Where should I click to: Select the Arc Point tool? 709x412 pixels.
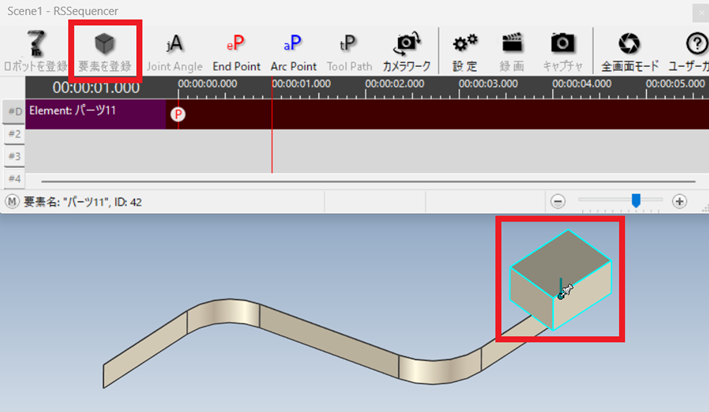293,51
